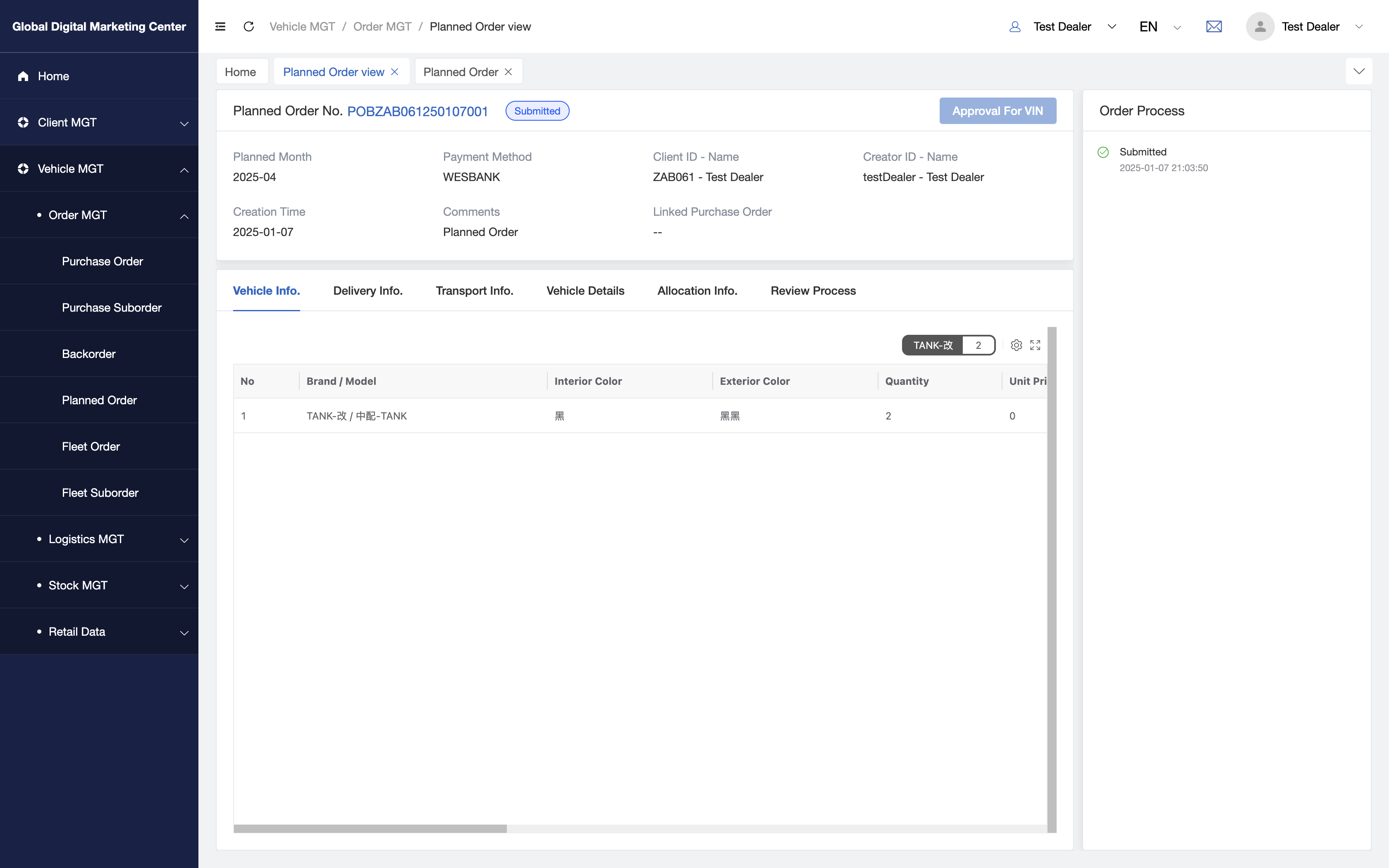The image size is (1389, 868).
Task: Click the Home house icon in sidebar
Action: pyautogui.click(x=23, y=76)
